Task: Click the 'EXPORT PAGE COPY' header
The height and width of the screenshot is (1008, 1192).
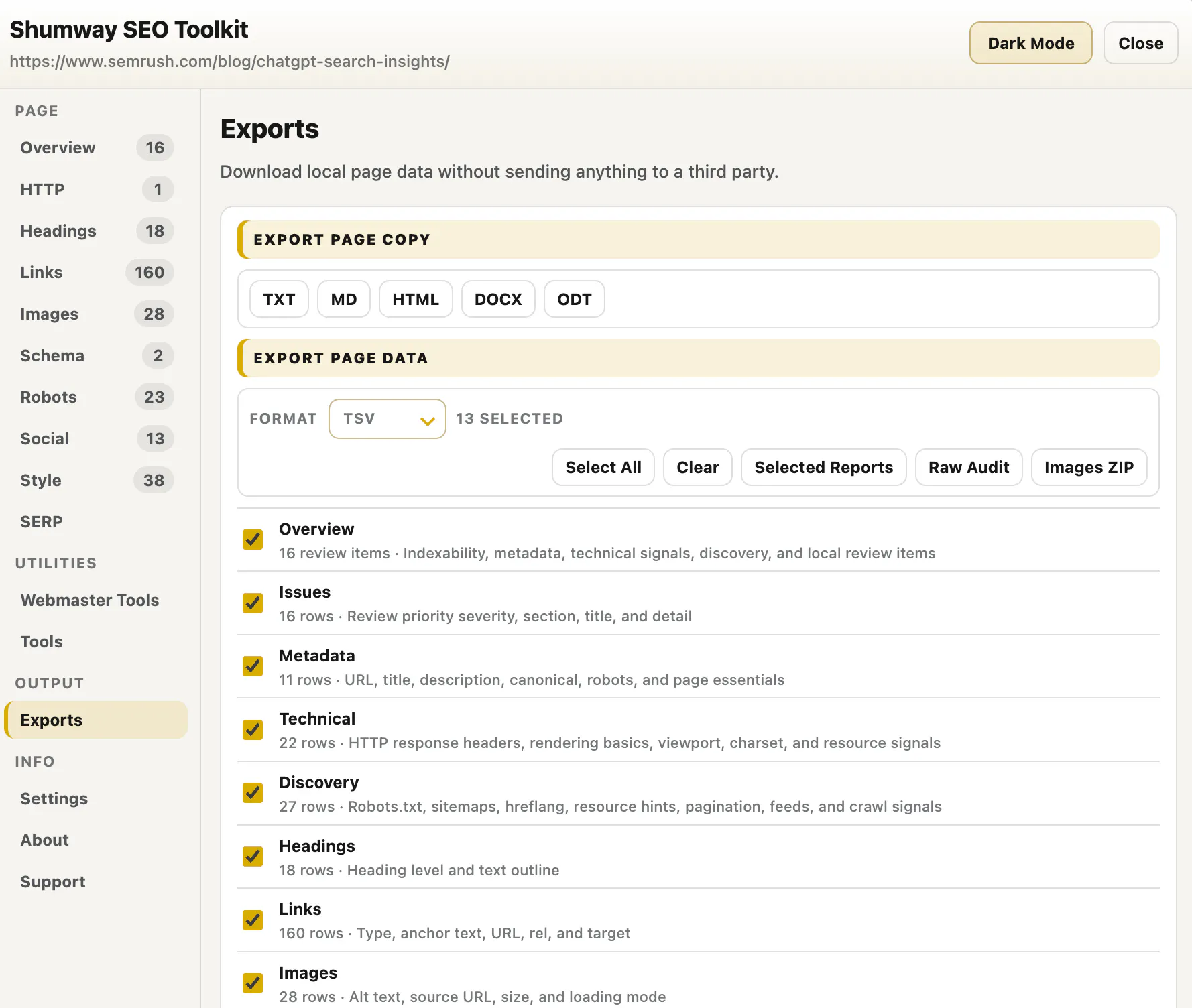Action: (699, 239)
